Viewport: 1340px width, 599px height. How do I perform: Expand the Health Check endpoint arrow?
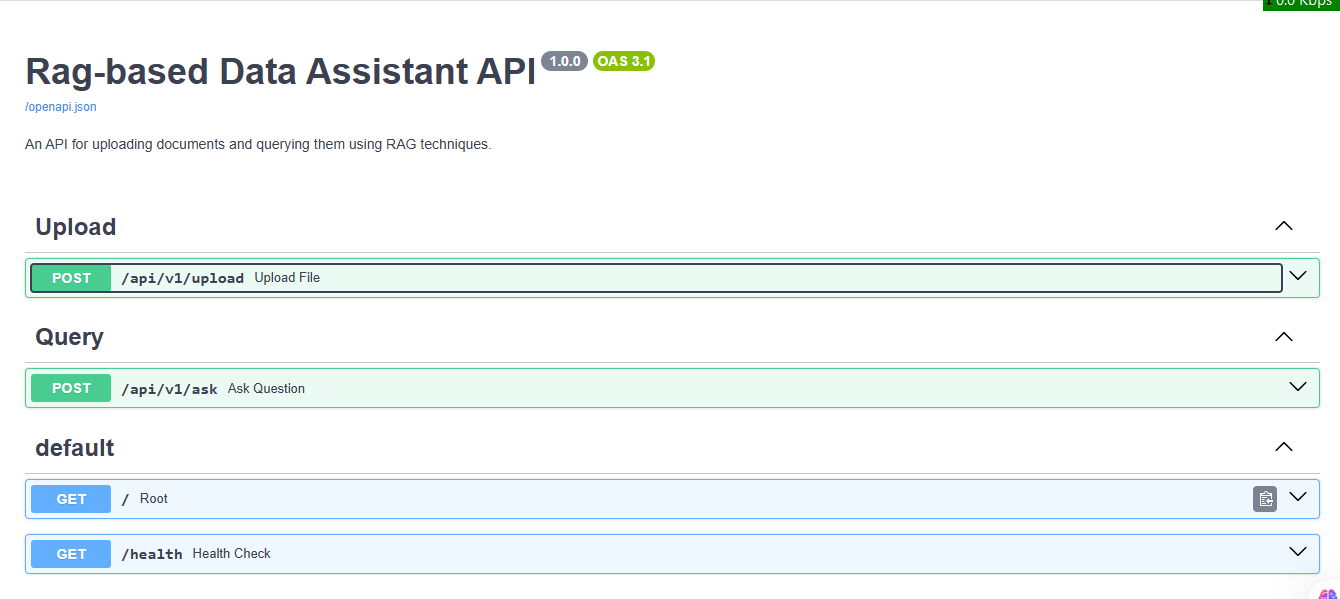coord(1298,552)
